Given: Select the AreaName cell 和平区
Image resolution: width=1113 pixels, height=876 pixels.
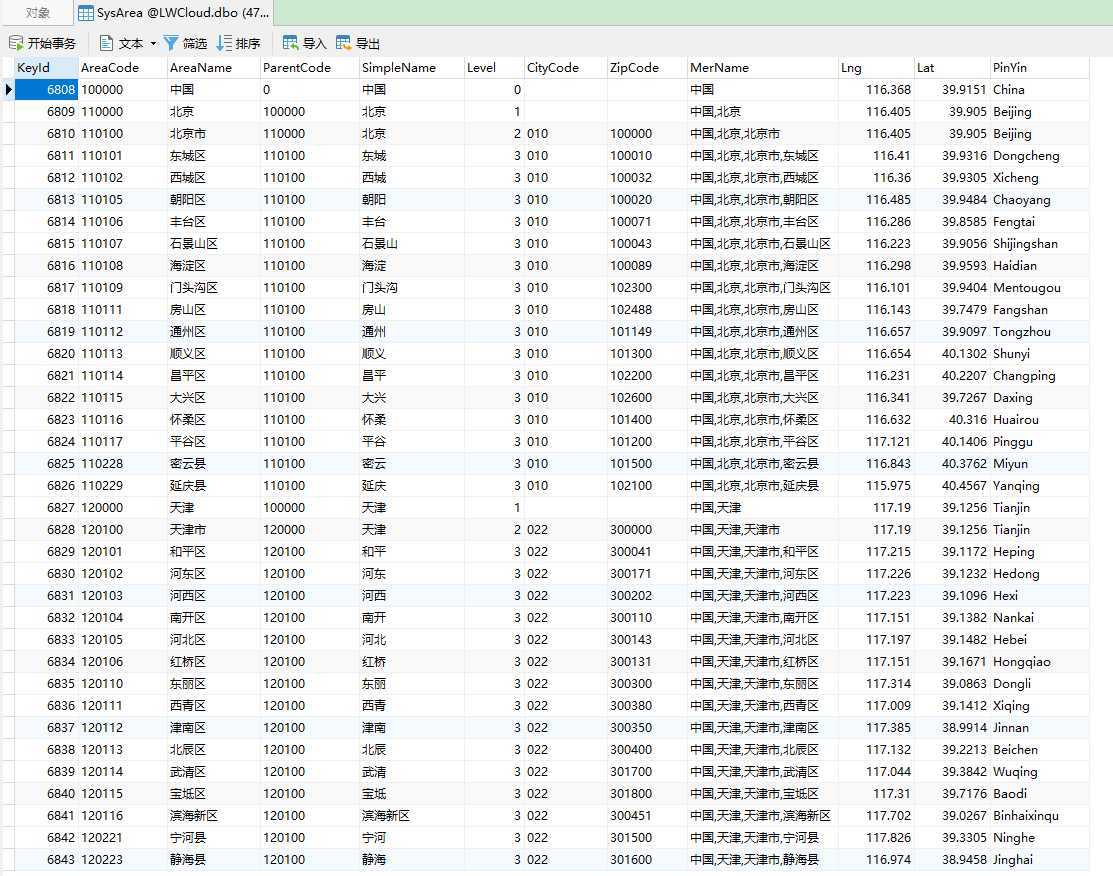Looking at the screenshot, I should click(x=213, y=552).
